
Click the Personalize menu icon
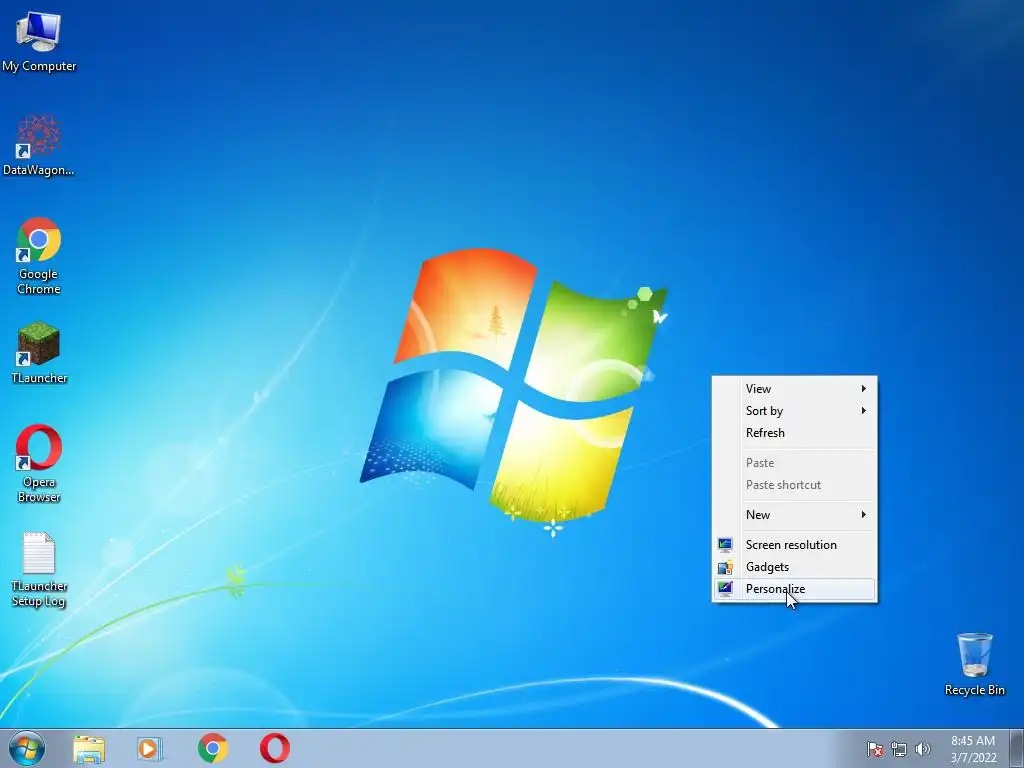pyautogui.click(x=725, y=588)
